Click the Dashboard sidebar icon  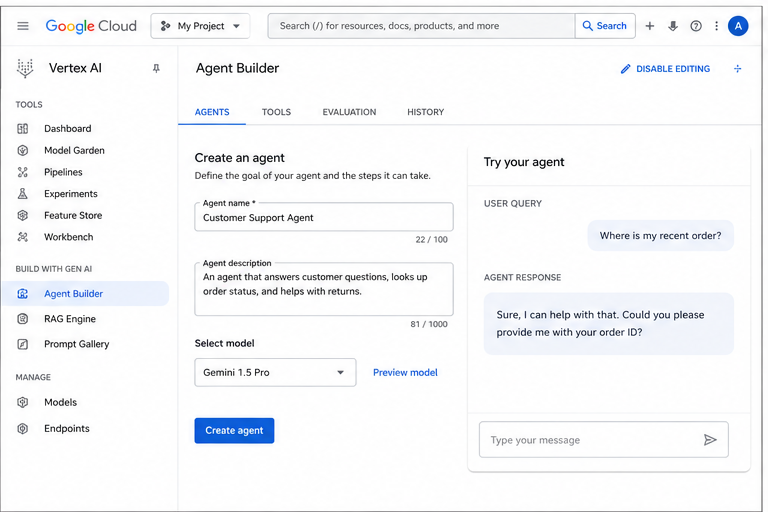point(23,128)
